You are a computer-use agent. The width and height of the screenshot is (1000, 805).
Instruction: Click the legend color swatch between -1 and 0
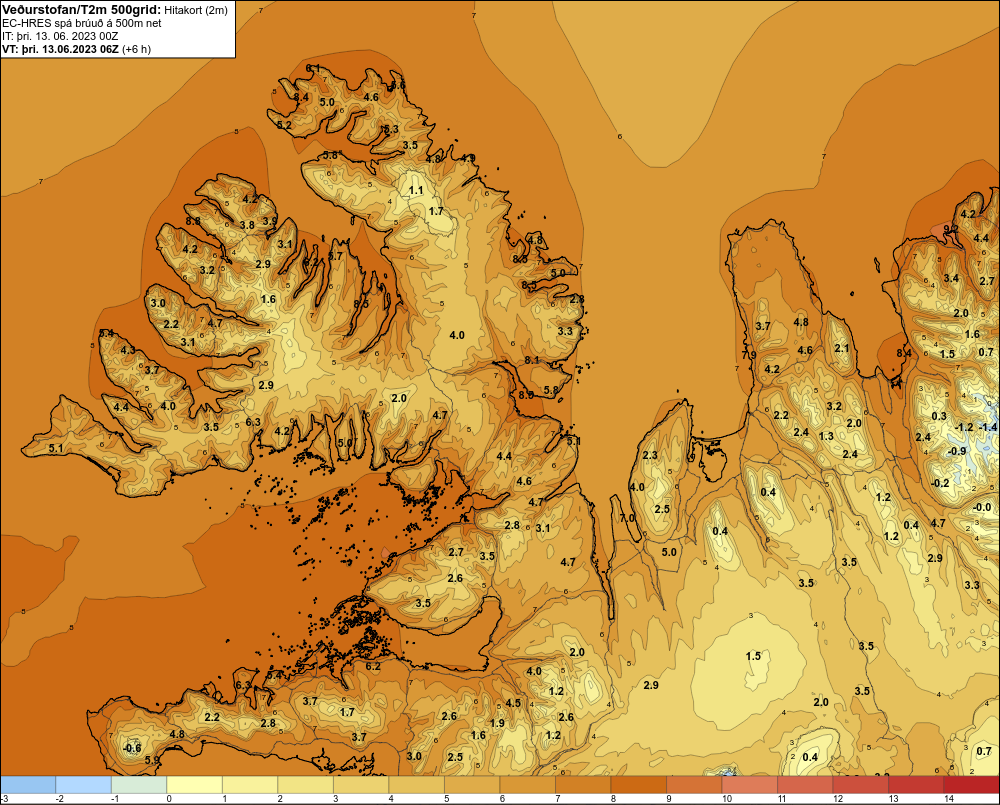coord(139,785)
